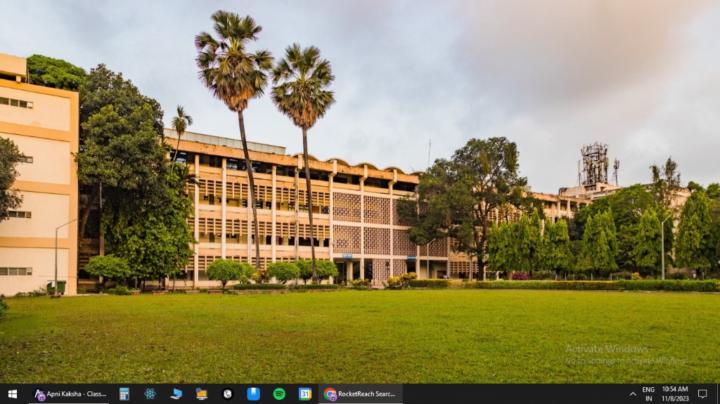Open the round white clock-like taskbar icon
The width and height of the screenshot is (720, 404).
pyautogui.click(x=227, y=394)
